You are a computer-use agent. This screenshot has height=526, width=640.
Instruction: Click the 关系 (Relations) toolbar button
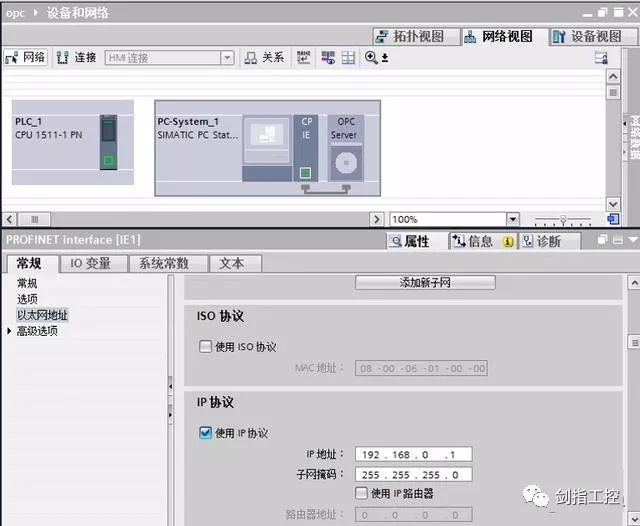click(265, 58)
